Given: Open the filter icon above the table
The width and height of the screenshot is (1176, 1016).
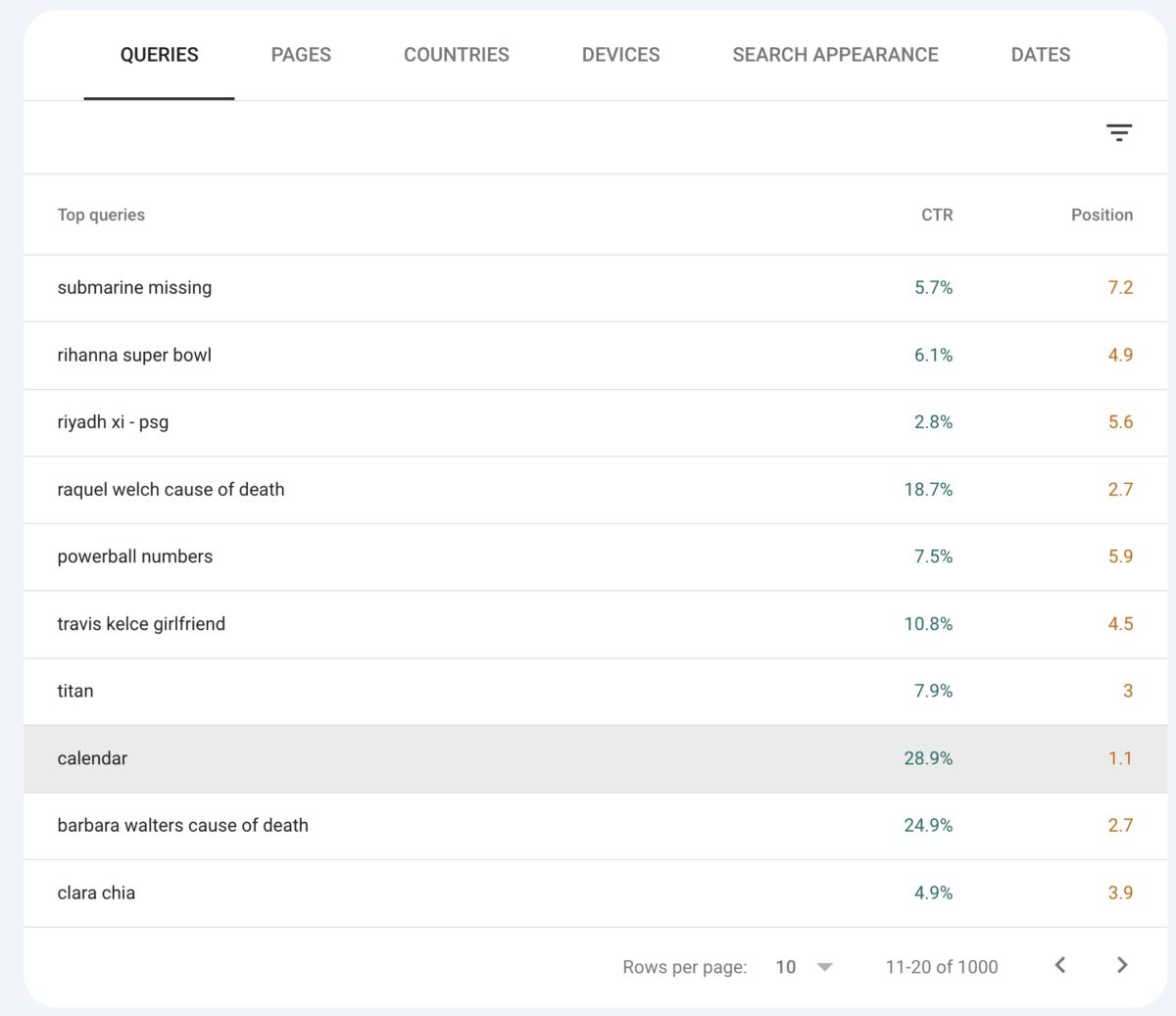Looking at the screenshot, I should point(1119,132).
